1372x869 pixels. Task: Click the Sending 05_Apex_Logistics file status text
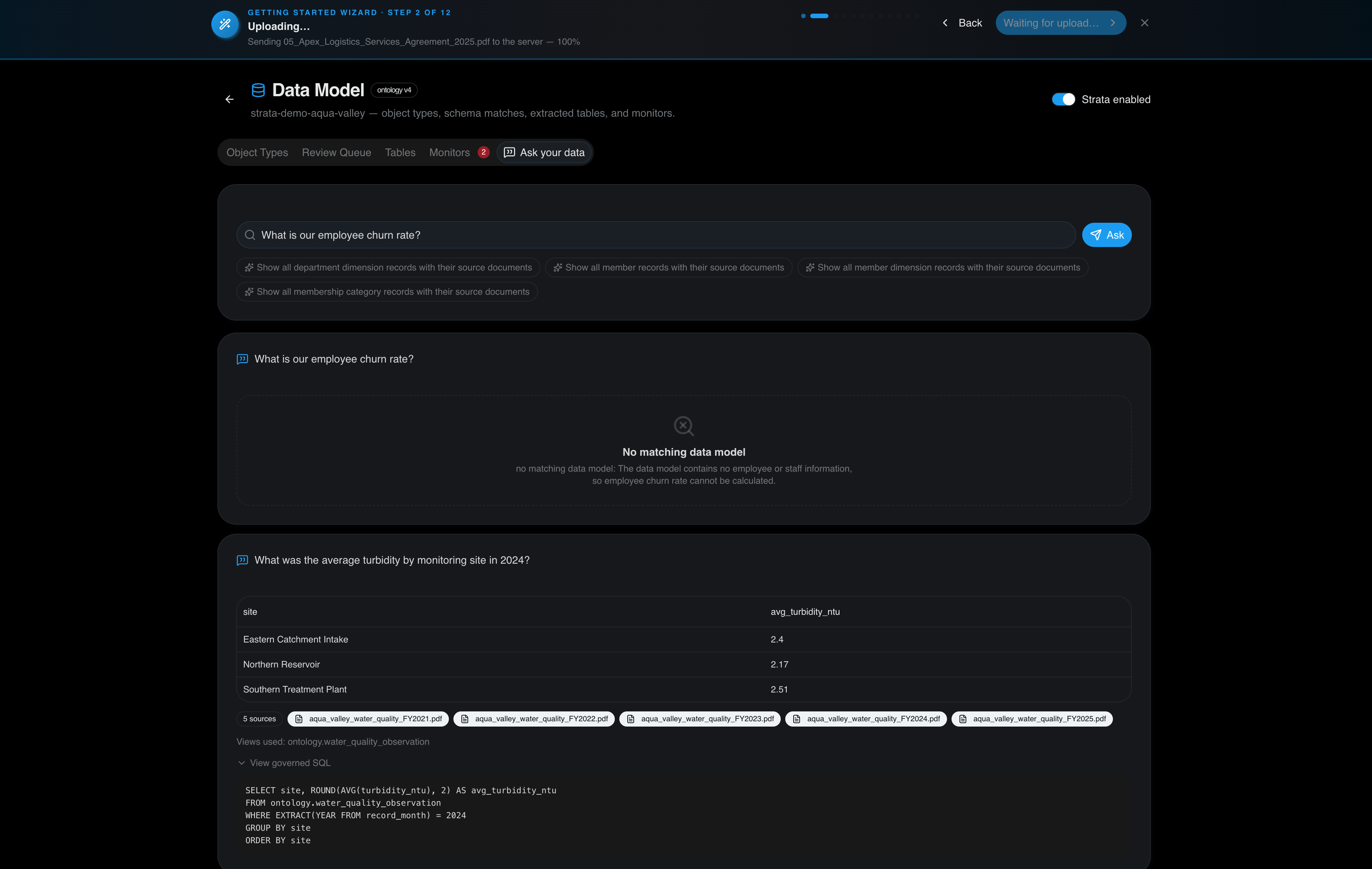point(414,42)
